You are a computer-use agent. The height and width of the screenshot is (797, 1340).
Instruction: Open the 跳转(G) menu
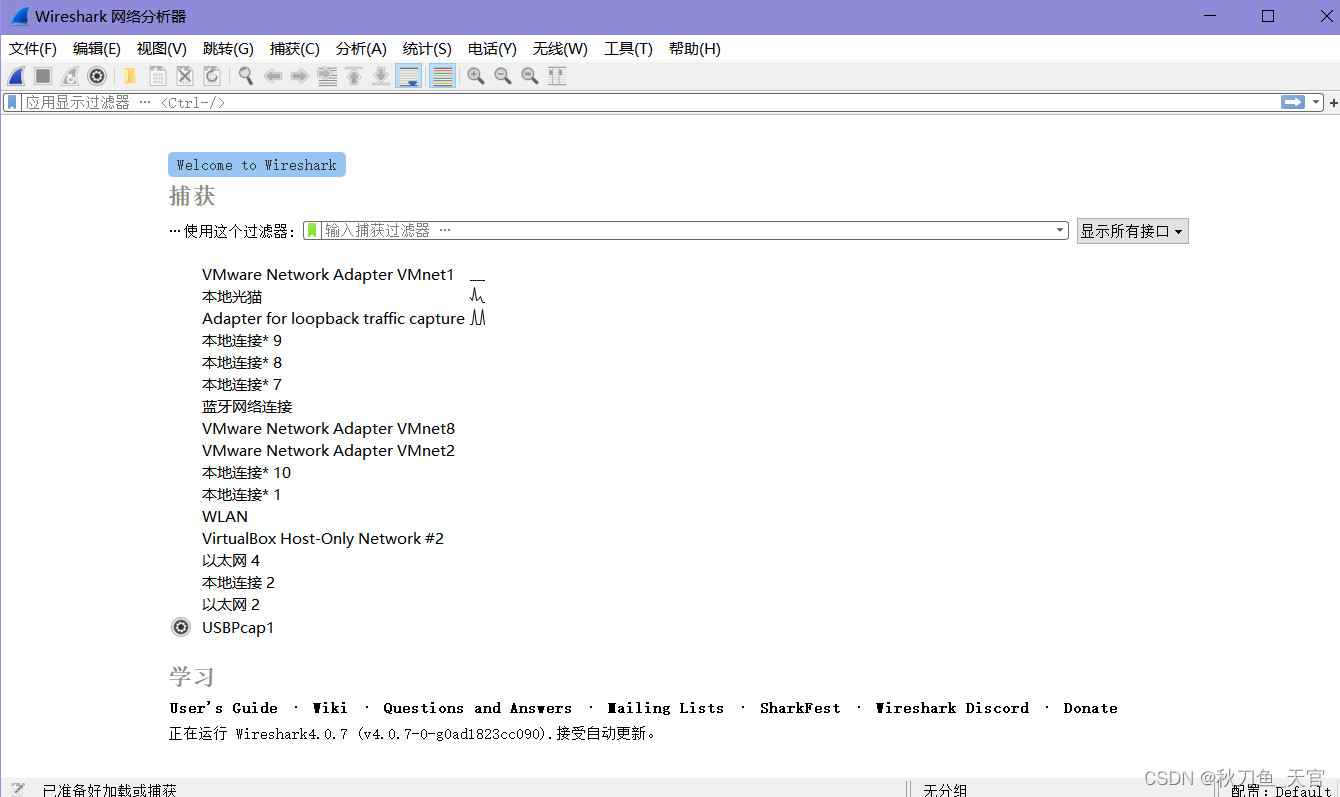pos(228,48)
